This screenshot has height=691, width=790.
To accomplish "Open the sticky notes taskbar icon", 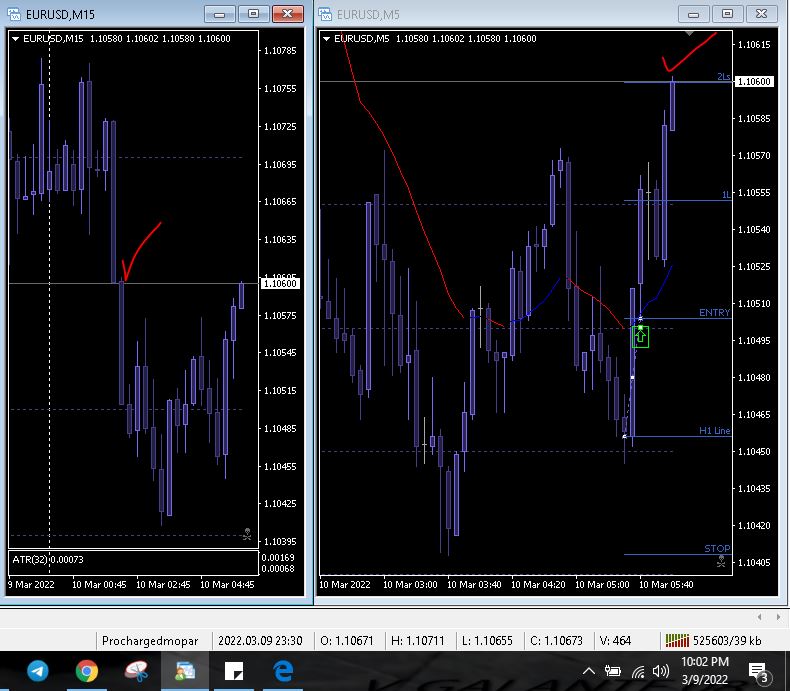I will (x=234, y=671).
